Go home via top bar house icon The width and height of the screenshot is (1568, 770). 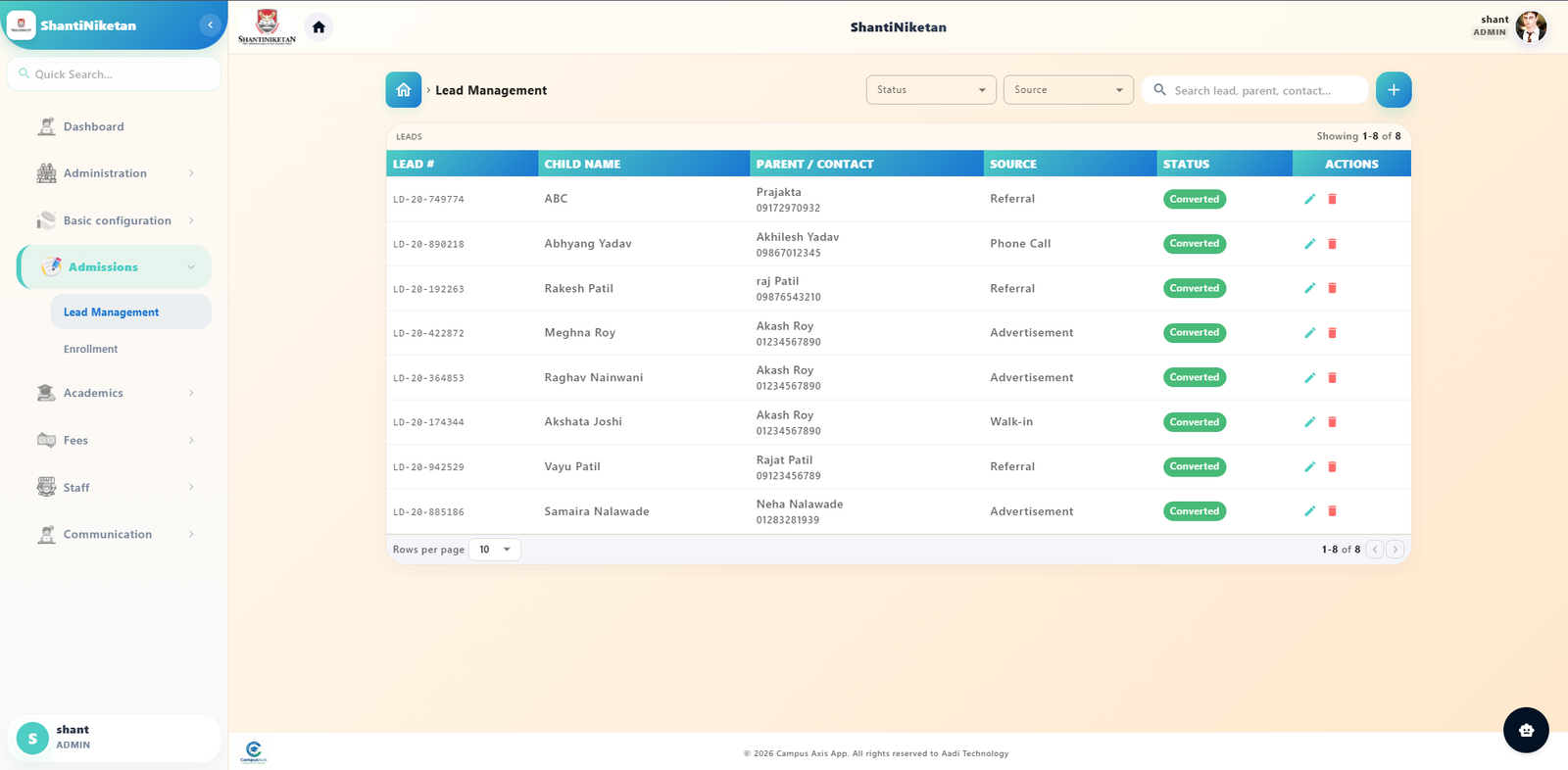[318, 27]
